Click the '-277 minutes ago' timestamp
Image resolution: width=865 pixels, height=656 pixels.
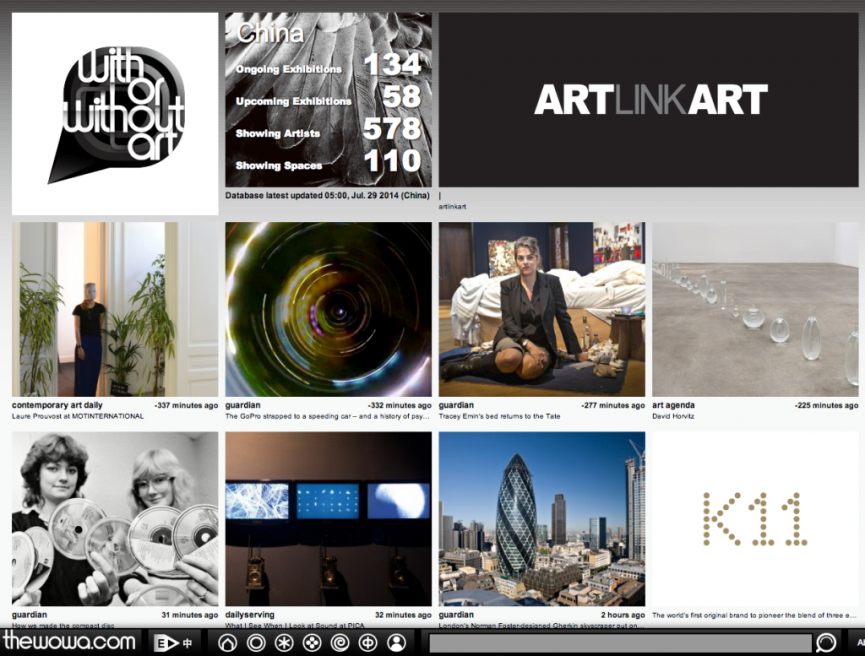(x=613, y=406)
